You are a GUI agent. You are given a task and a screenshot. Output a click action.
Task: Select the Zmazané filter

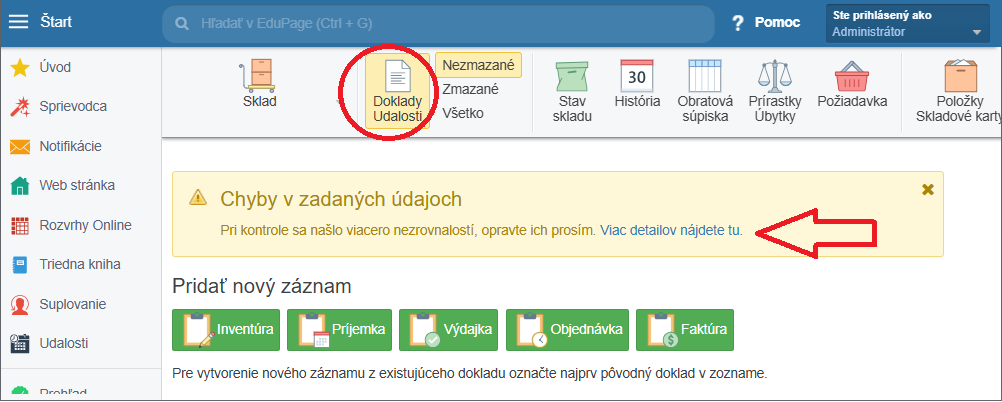pos(470,89)
